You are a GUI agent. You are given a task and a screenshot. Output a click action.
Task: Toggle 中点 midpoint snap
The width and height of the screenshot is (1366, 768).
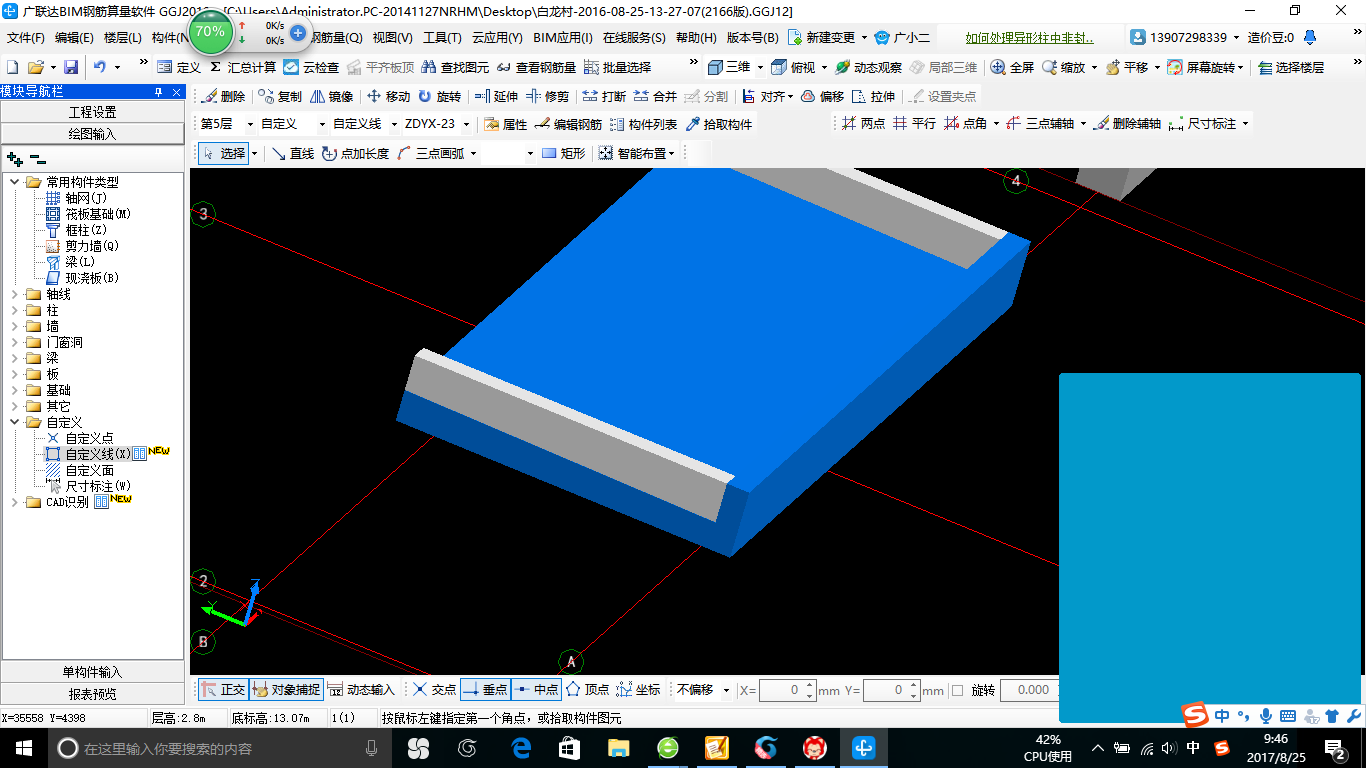click(536, 689)
